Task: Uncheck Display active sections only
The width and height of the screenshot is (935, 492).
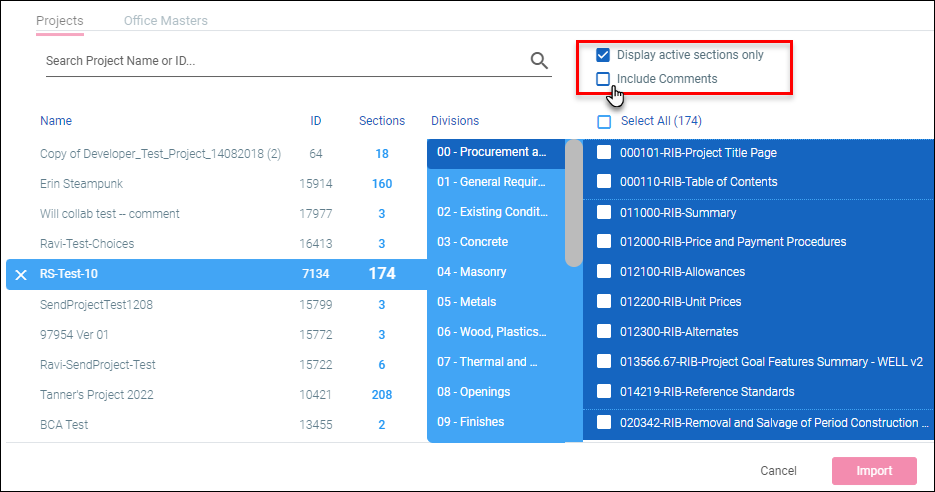Action: click(603, 55)
